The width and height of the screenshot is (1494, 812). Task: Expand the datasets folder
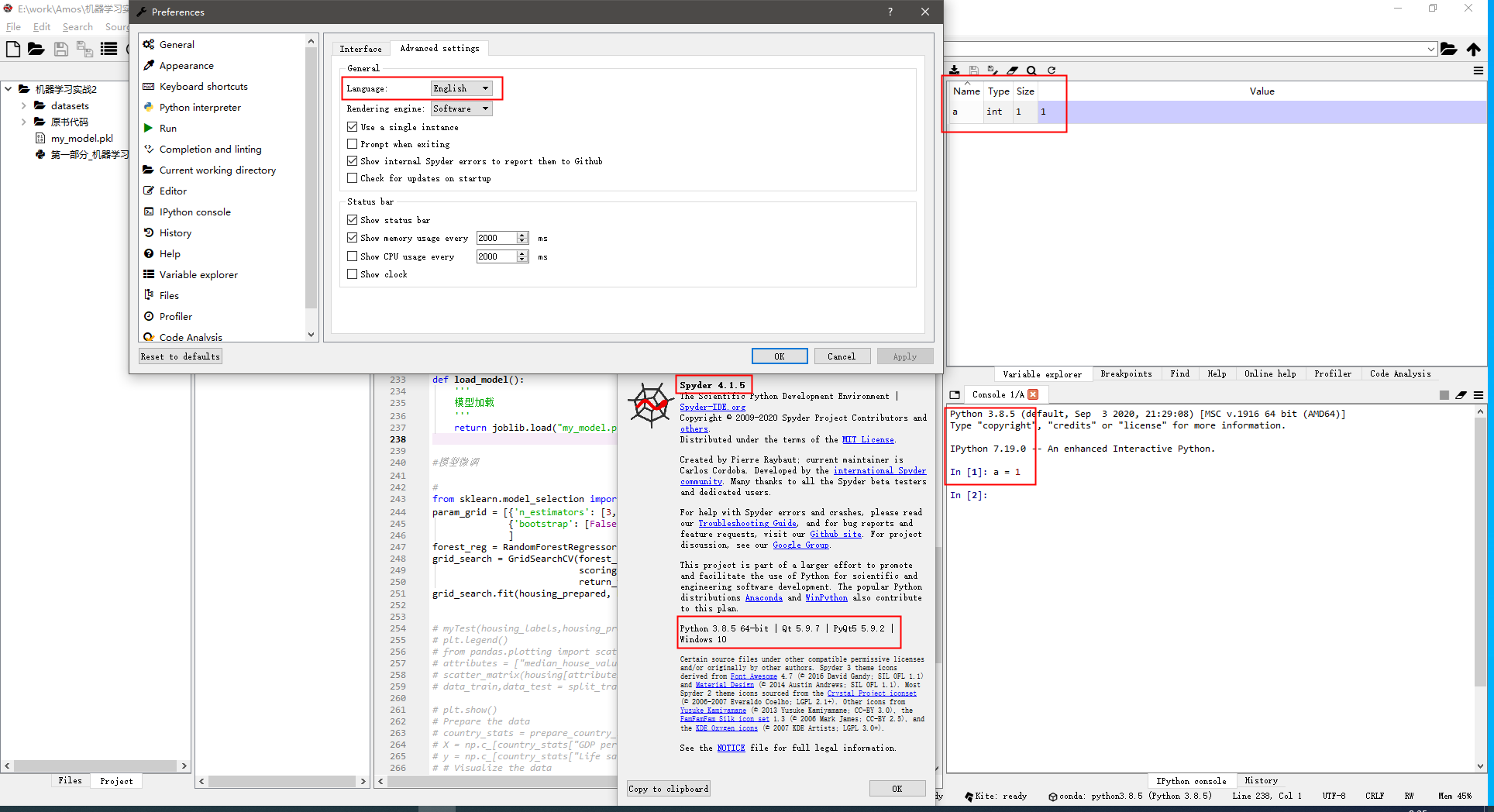point(24,105)
